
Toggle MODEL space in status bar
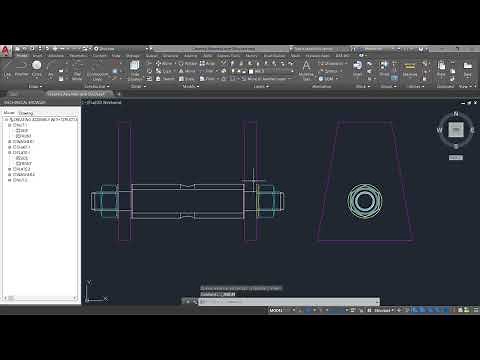point(276,310)
